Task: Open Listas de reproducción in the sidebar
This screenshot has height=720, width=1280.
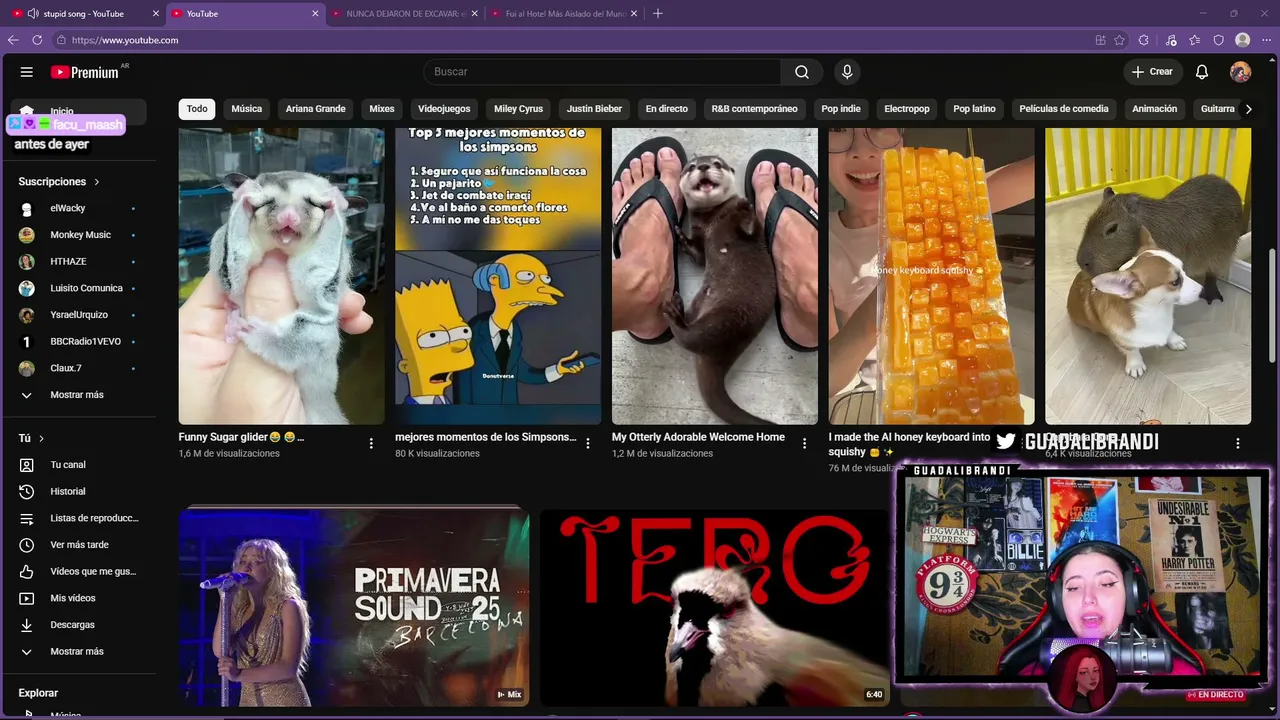Action: click(x=81, y=518)
